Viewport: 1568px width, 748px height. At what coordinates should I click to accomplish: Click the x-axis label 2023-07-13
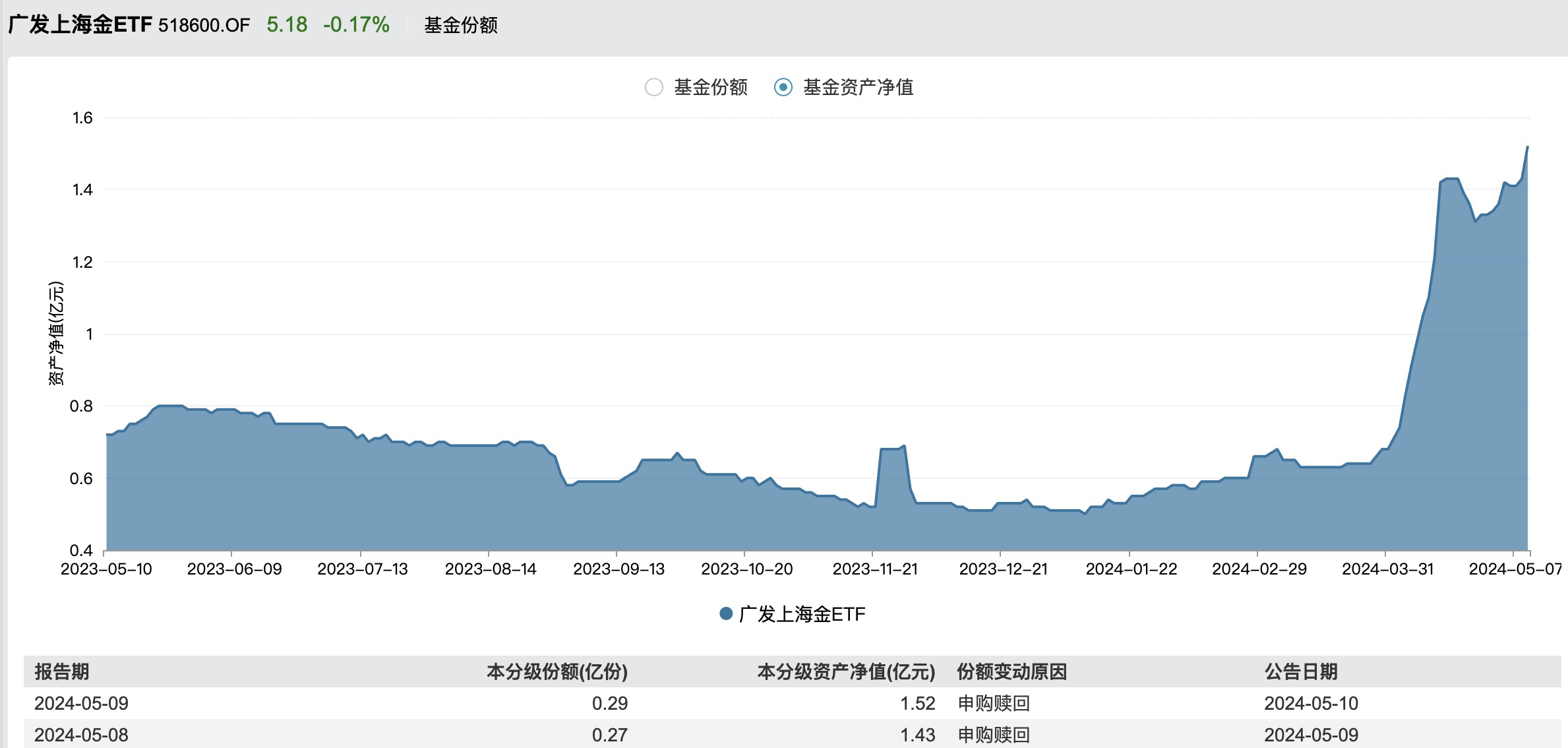tap(363, 569)
